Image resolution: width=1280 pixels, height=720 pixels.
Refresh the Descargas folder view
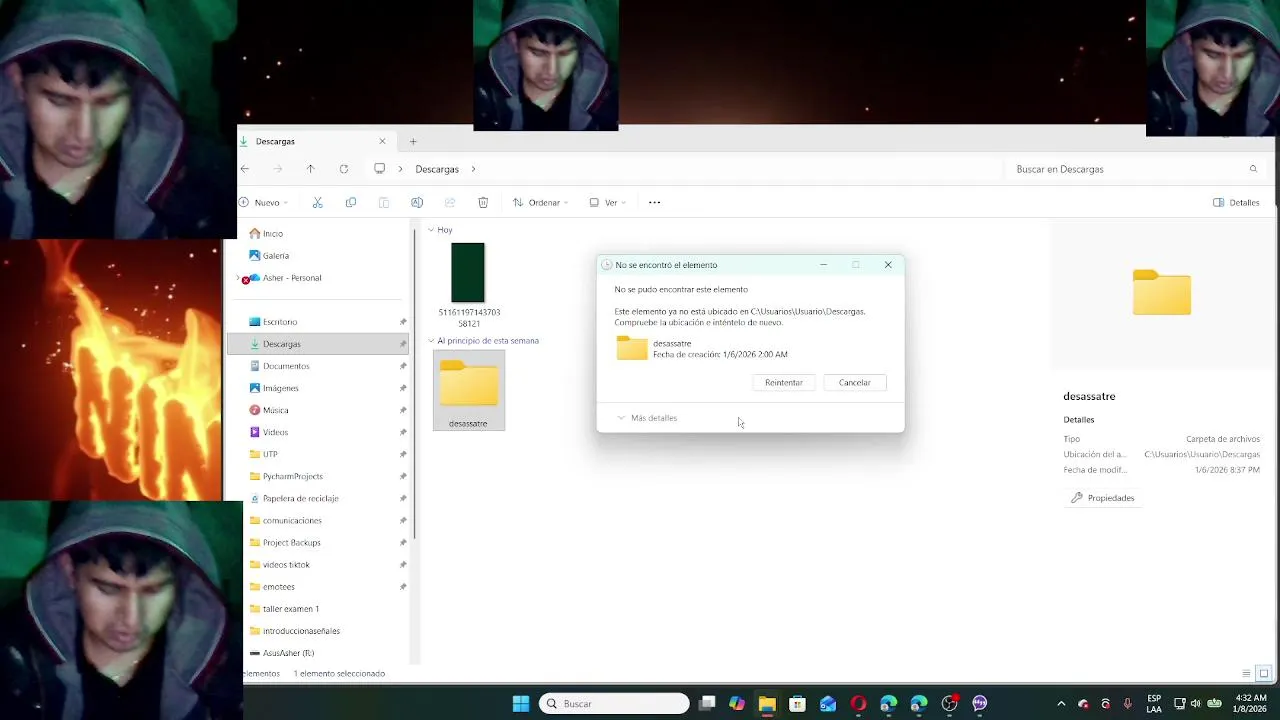click(344, 169)
